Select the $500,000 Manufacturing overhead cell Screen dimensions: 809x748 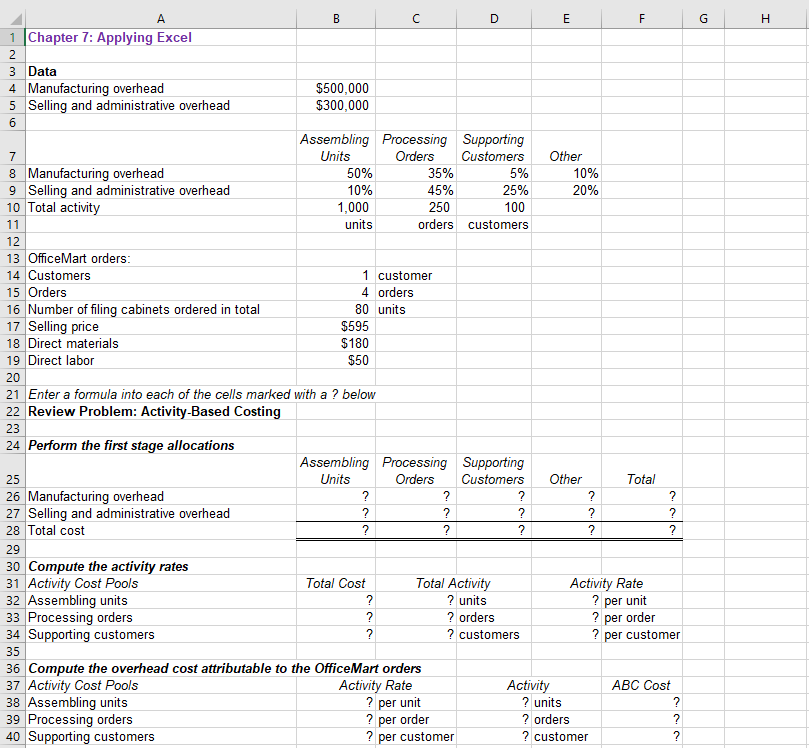pyautogui.click(x=335, y=88)
